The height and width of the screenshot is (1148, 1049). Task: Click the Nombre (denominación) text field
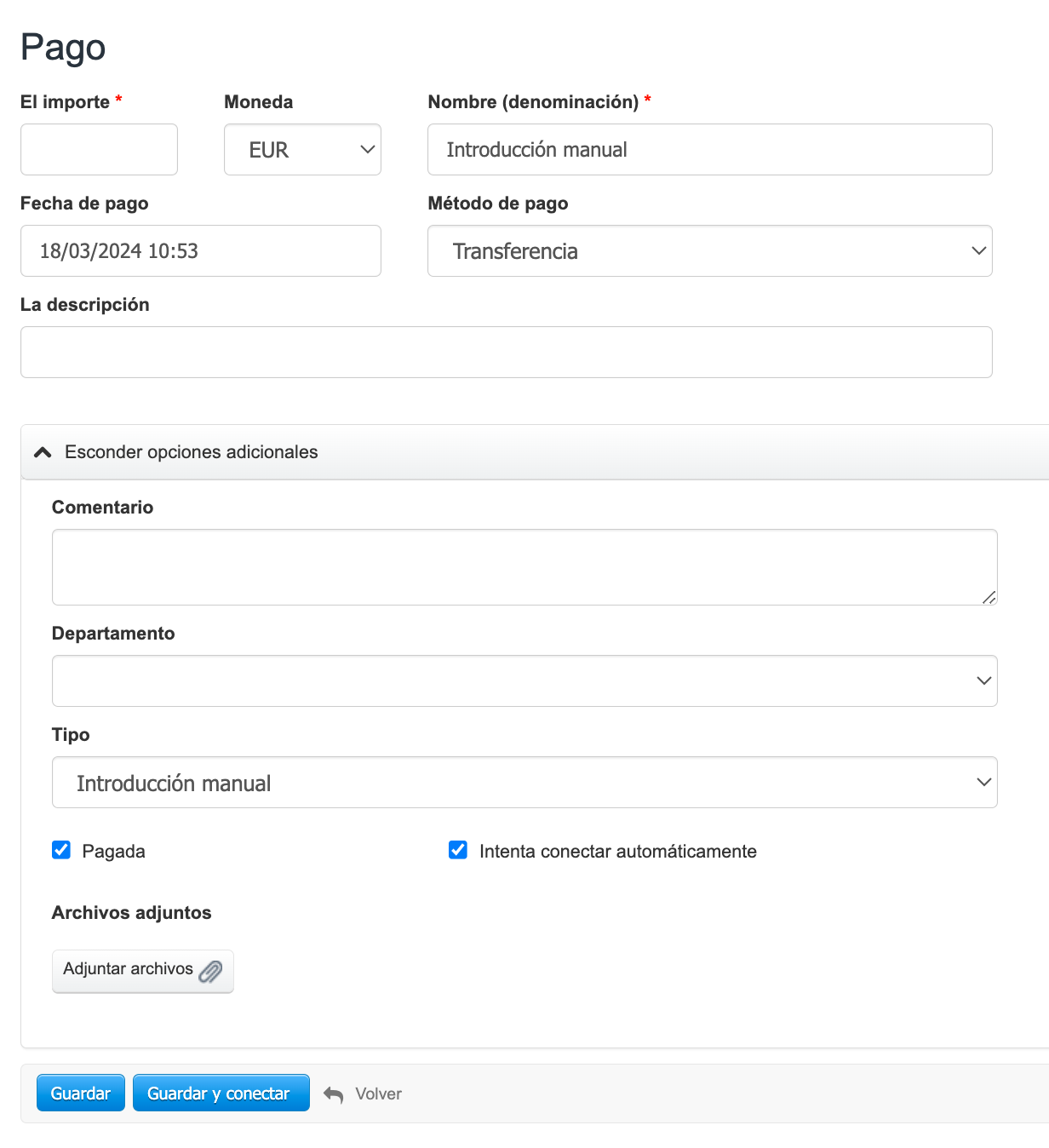709,150
